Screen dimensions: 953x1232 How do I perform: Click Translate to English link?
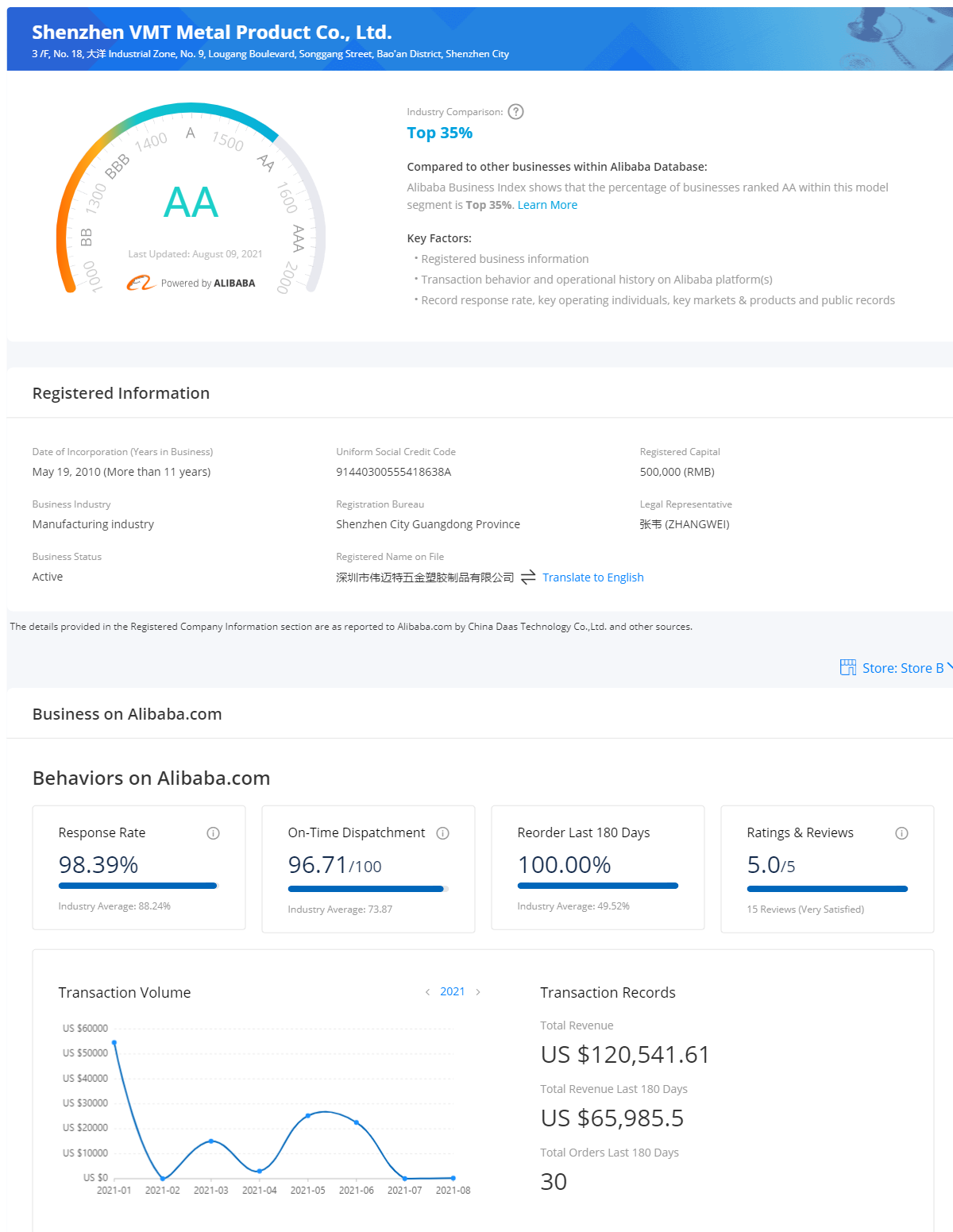click(x=593, y=577)
